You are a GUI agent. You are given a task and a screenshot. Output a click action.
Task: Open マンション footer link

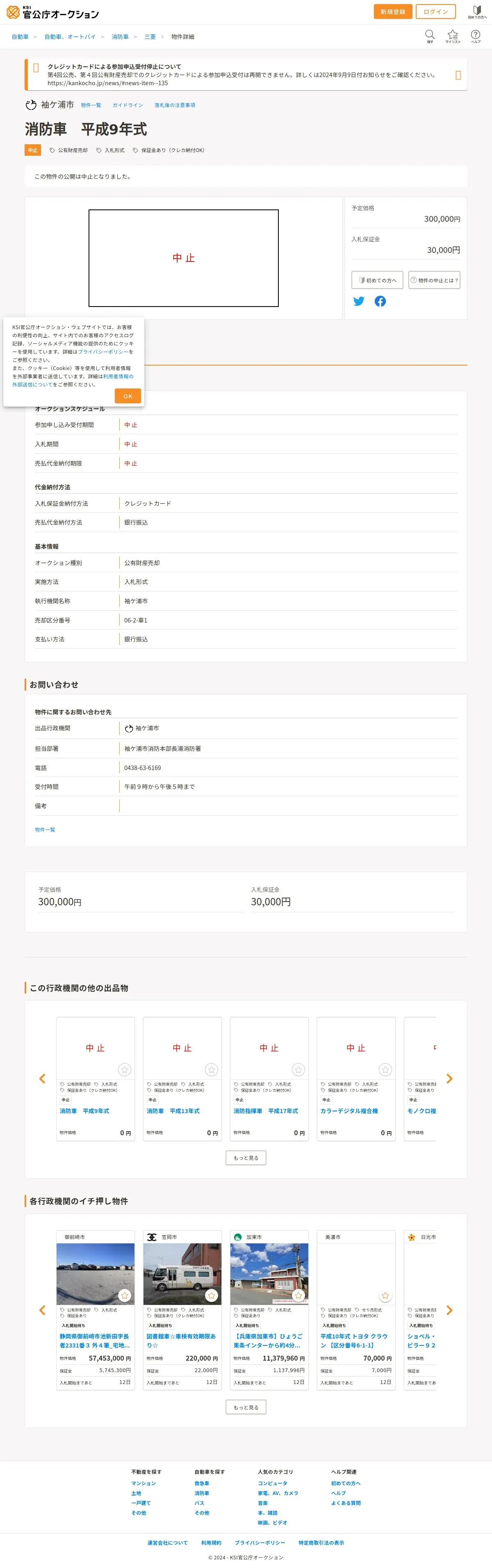[143, 1484]
